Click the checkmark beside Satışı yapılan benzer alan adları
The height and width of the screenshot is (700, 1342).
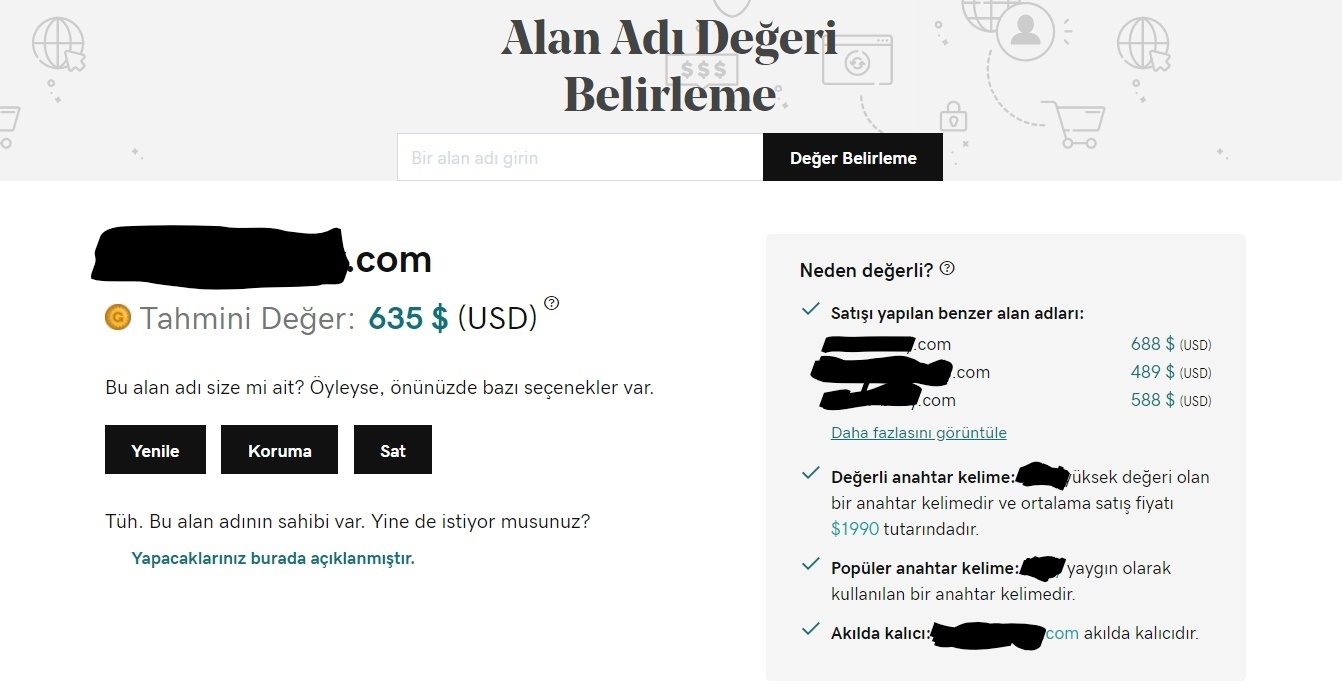(x=811, y=310)
